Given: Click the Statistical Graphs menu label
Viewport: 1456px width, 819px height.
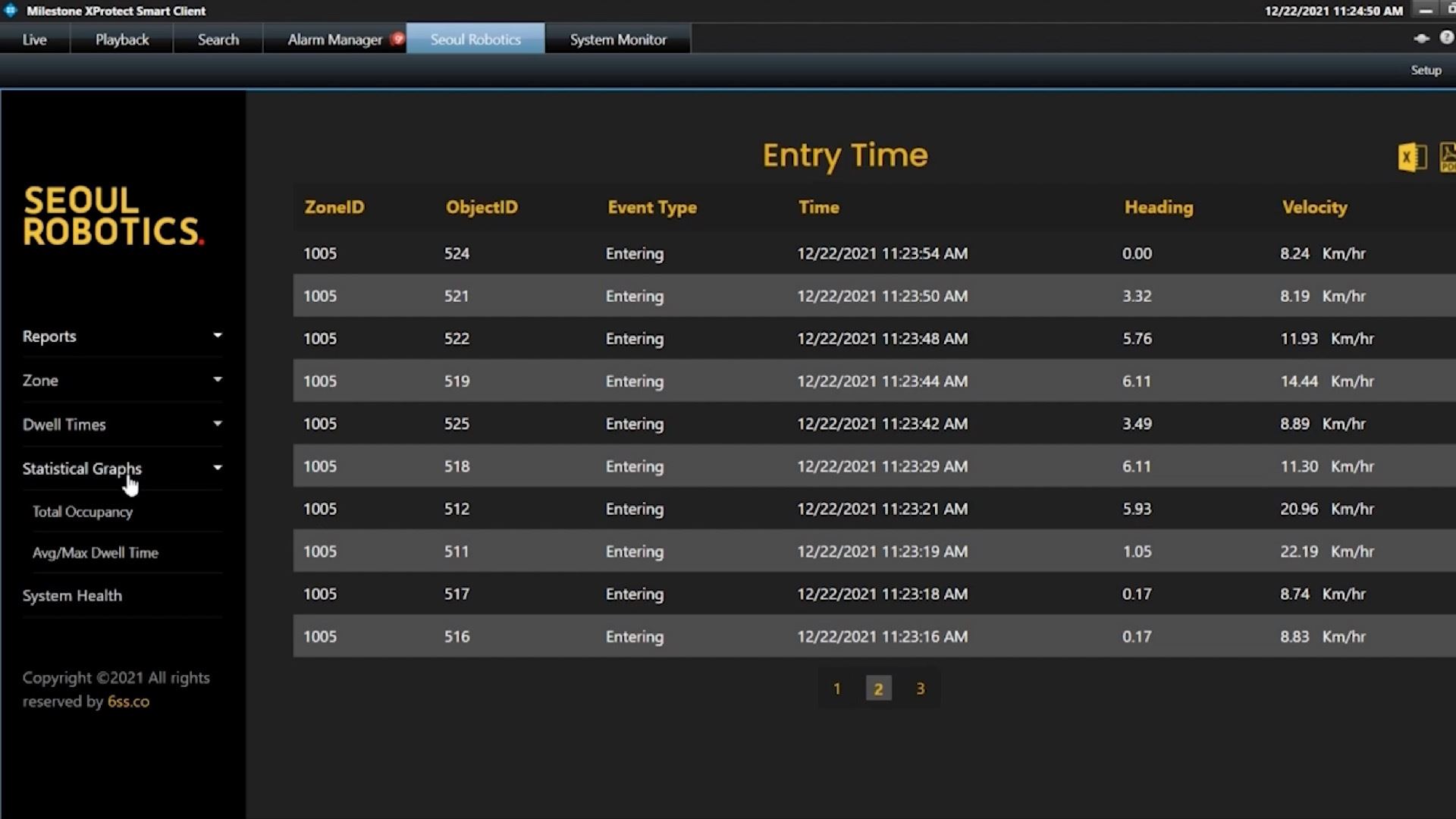Looking at the screenshot, I should pyautogui.click(x=82, y=469).
